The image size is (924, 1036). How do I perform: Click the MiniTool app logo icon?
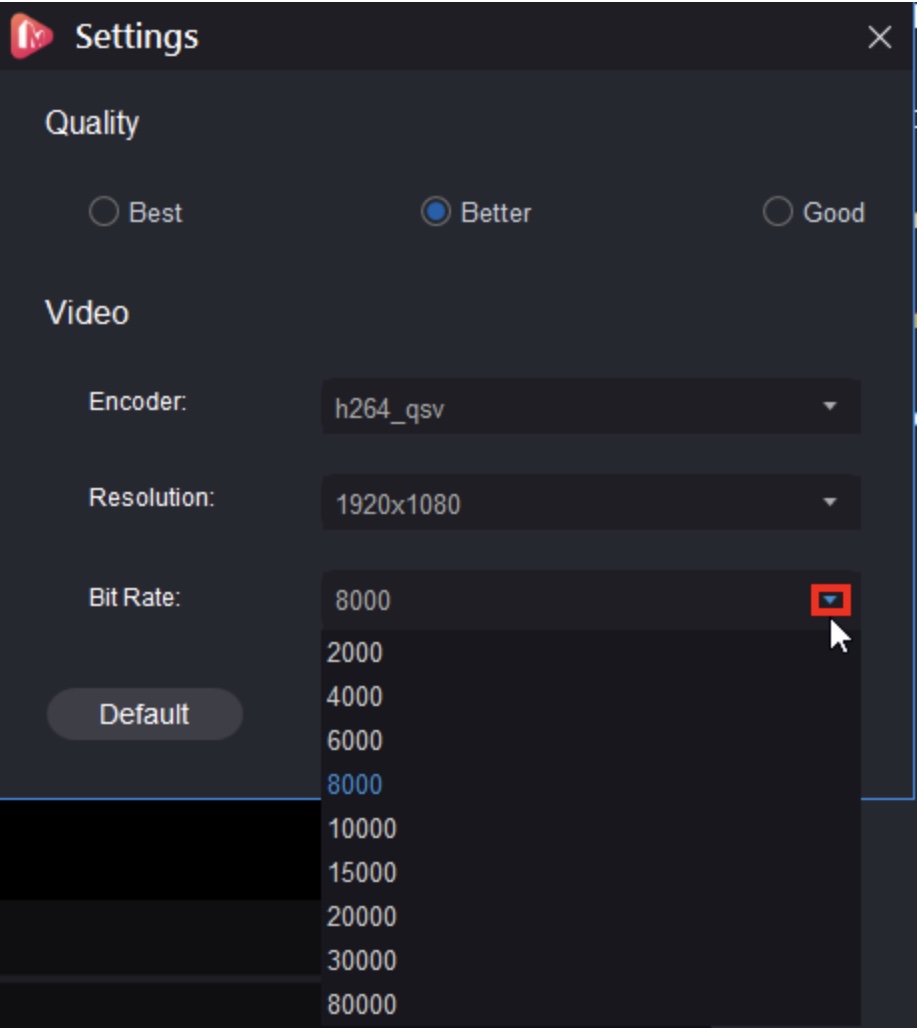click(x=30, y=36)
